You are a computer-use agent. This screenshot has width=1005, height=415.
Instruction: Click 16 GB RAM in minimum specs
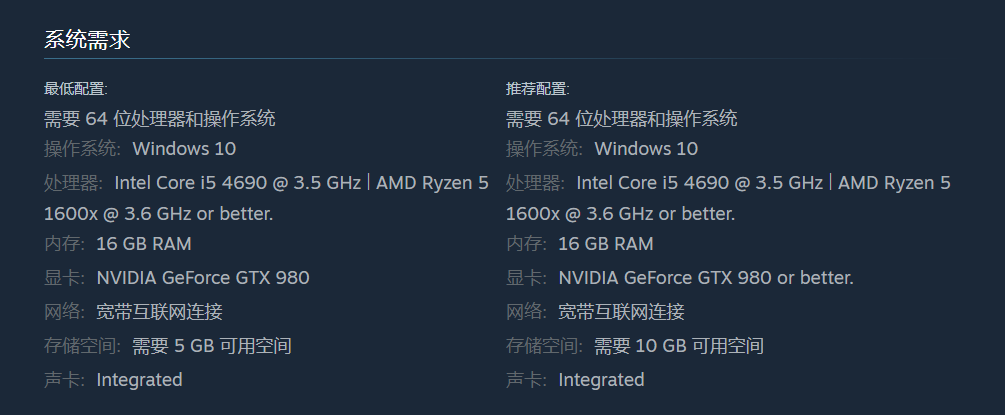[x=144, y=244]
